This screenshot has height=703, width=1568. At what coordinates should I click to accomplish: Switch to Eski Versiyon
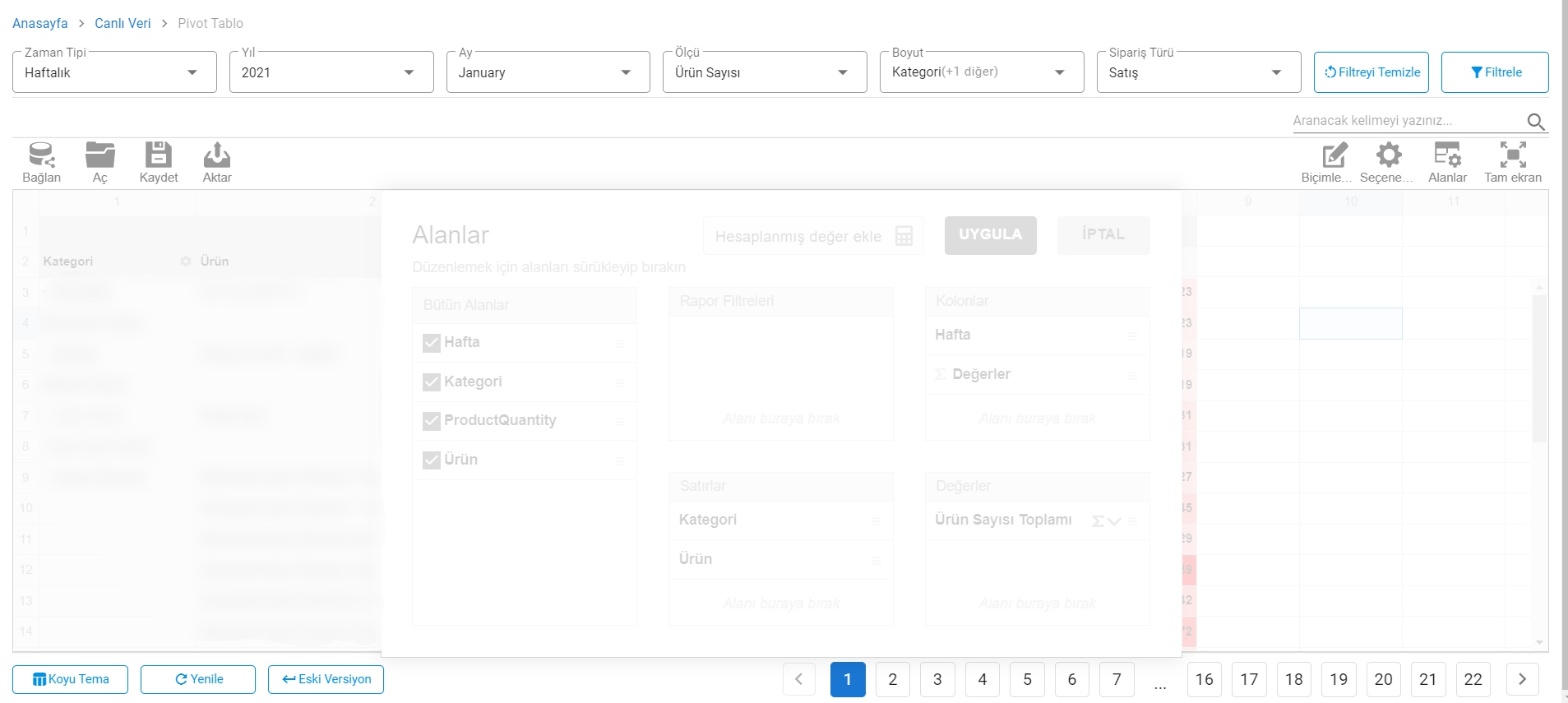pyautogui.click(x=326, y=679)
